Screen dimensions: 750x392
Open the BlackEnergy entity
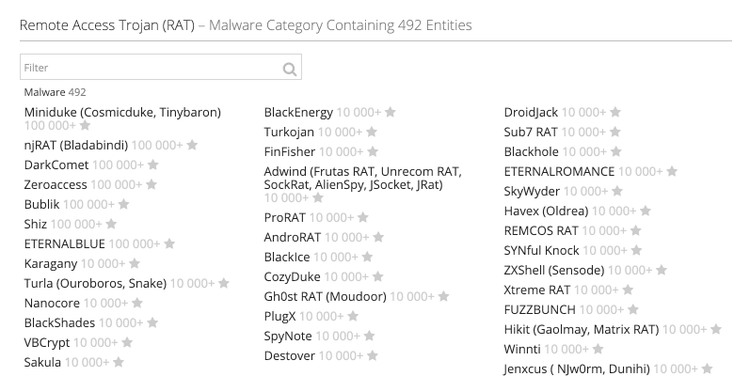click(x=298, y=113)
